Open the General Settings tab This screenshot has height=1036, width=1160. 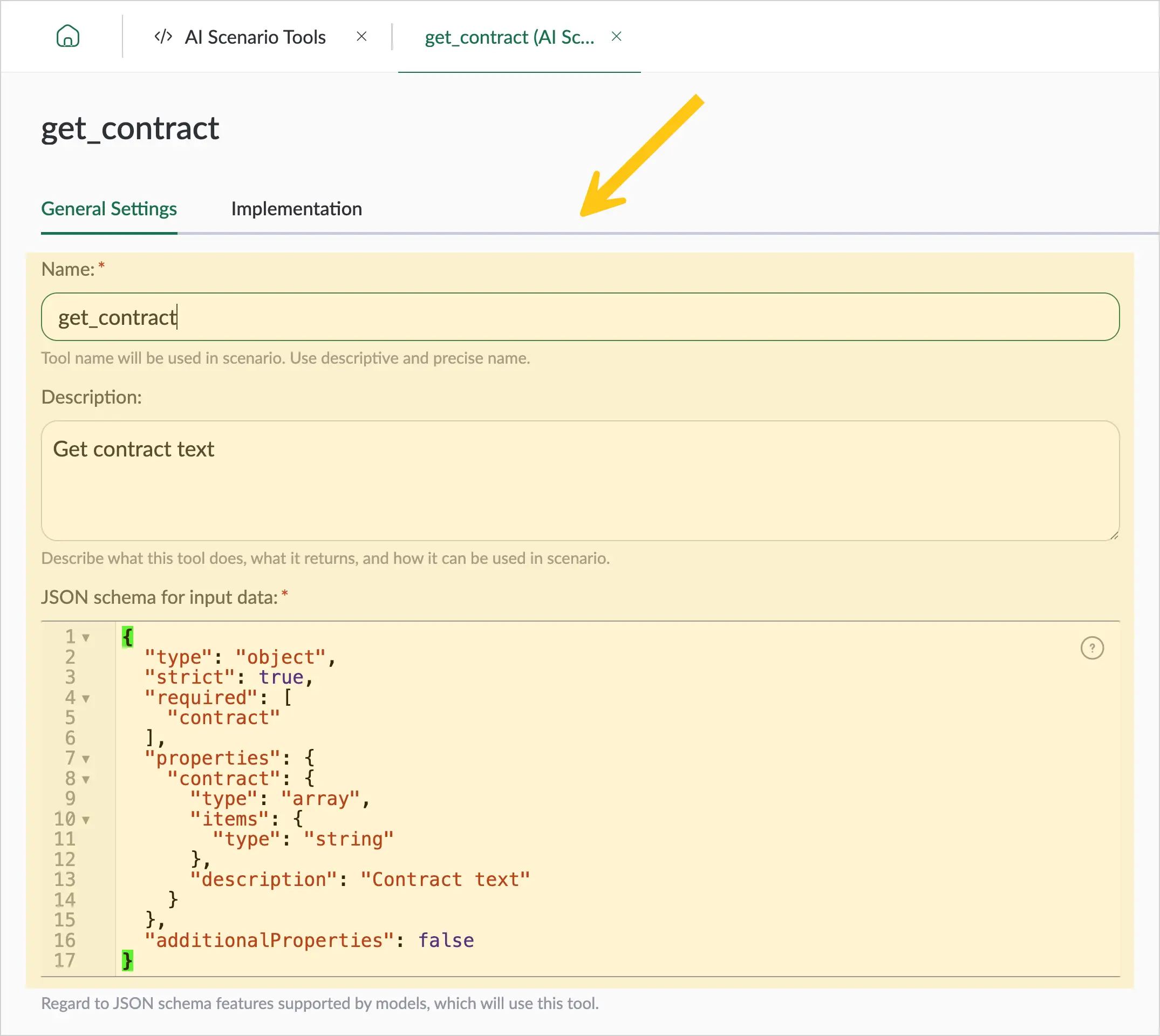(108, 209)
